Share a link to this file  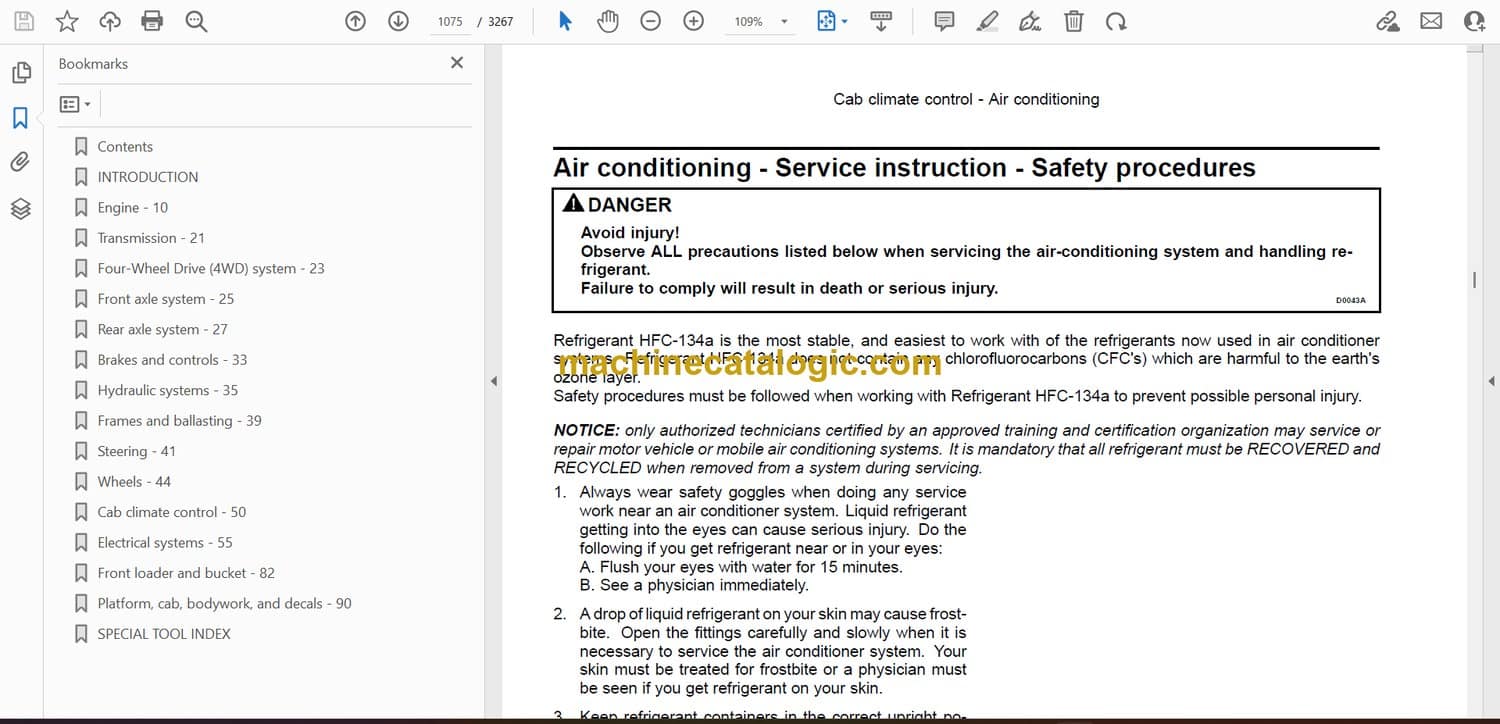click(x=1388, y=21)
